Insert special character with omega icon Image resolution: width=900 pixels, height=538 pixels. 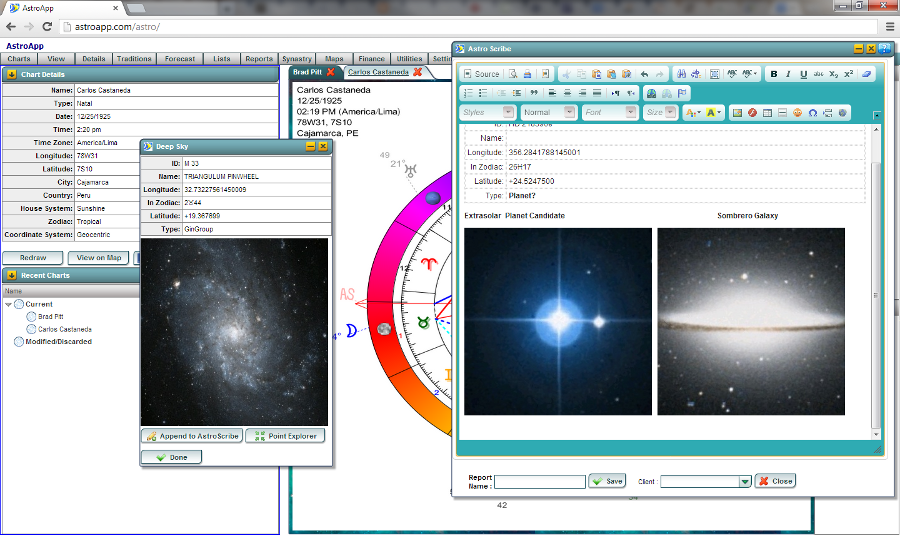pyautogui.click(x=812, y=113)
